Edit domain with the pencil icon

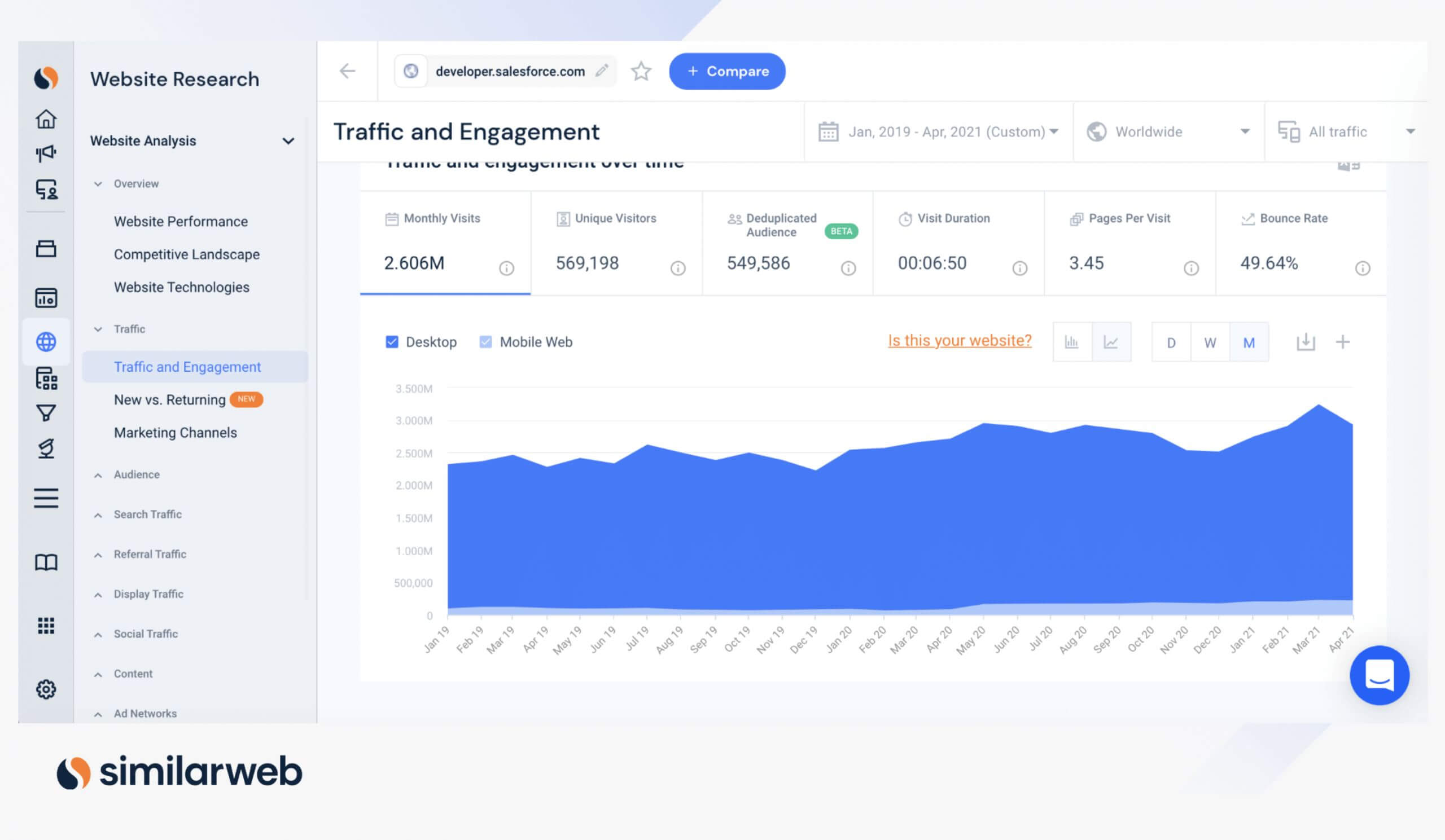click(602, 71)
